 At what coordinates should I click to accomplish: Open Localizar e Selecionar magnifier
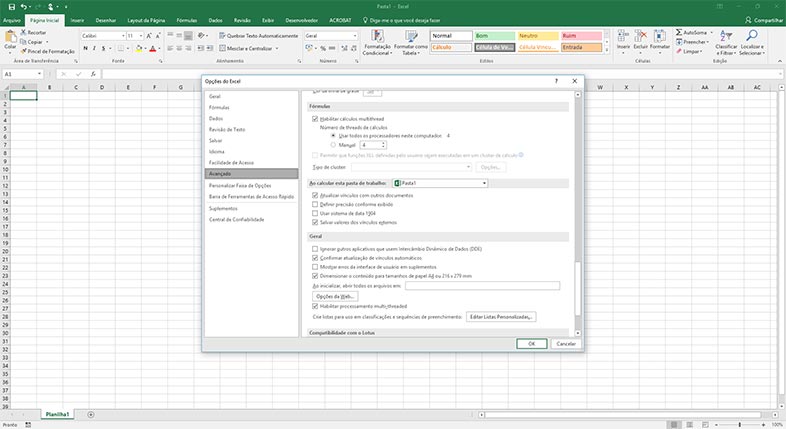tap(751, 42)
